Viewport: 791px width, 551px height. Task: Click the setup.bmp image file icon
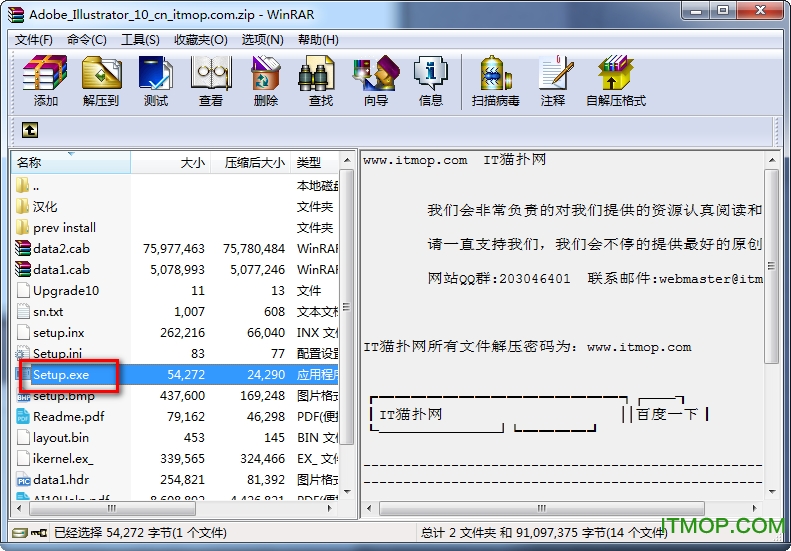click(23, 397)
